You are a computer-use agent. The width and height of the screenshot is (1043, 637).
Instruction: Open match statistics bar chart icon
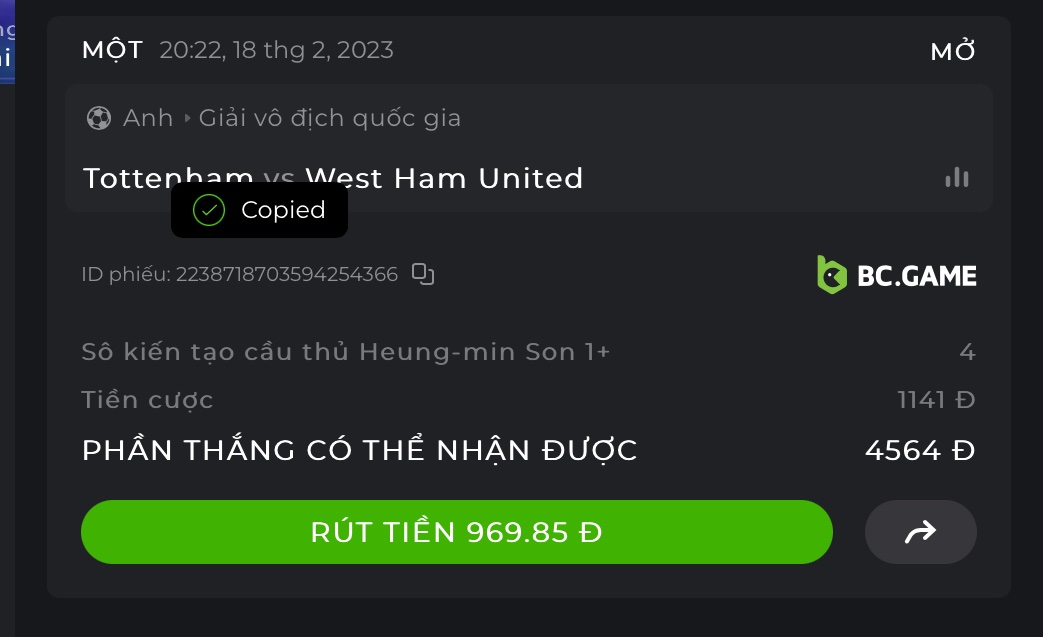click(957, 178)
